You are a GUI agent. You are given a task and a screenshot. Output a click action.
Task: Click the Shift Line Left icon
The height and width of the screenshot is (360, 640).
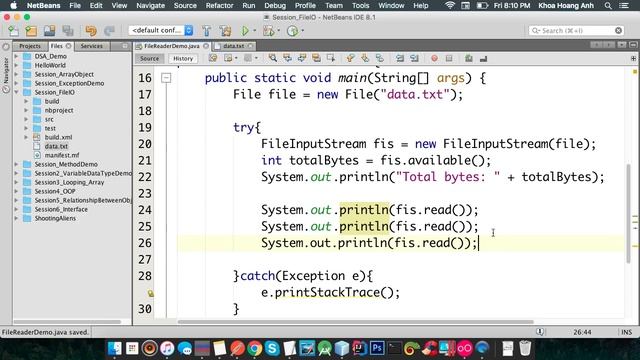[x=400, y=58]
